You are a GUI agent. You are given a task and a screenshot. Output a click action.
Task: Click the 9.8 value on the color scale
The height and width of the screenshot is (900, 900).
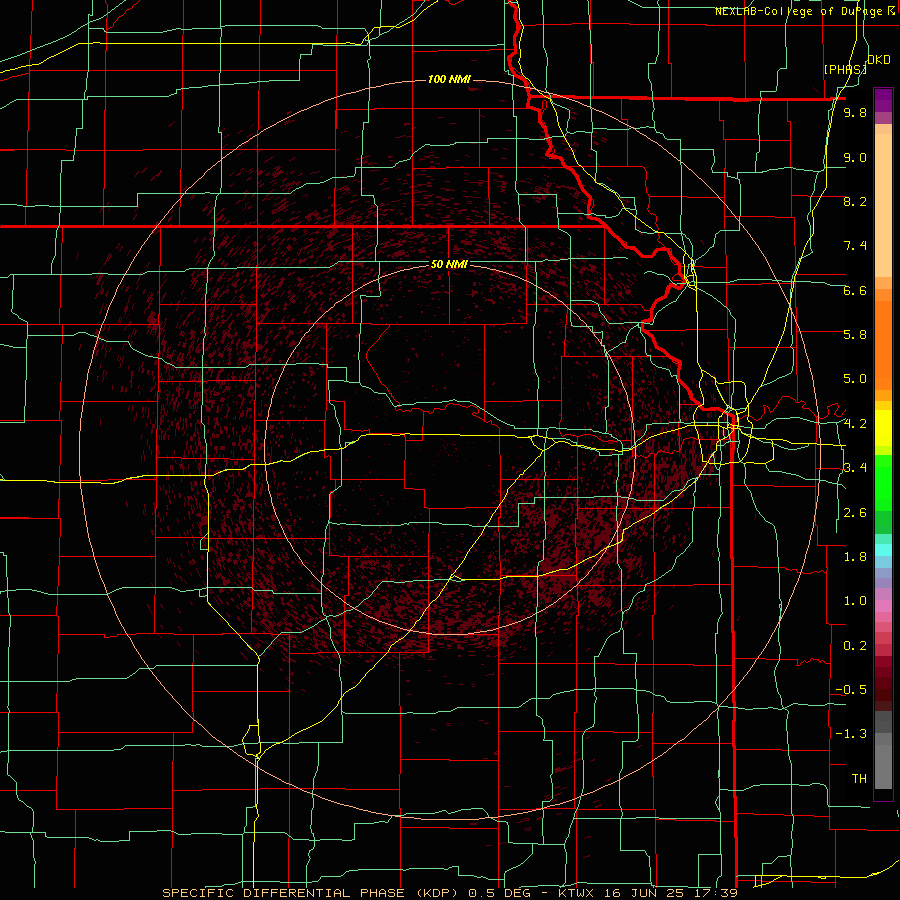855,113
